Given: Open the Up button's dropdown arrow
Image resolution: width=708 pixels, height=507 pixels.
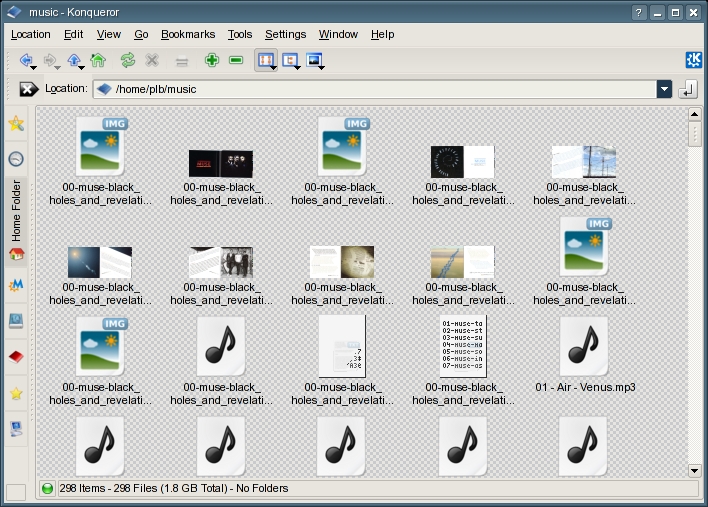Looking at the screenshot, I should [82, 68].
